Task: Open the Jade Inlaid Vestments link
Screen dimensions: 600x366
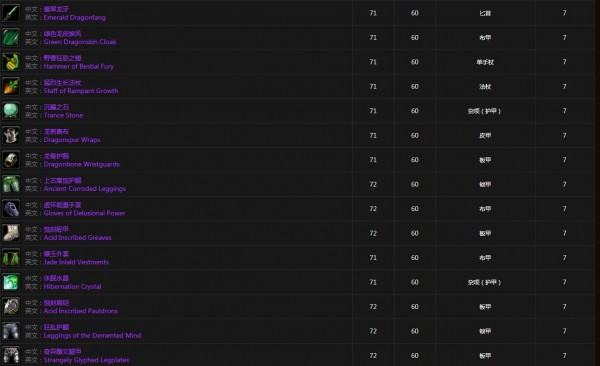Action: (x=76, y=262)
